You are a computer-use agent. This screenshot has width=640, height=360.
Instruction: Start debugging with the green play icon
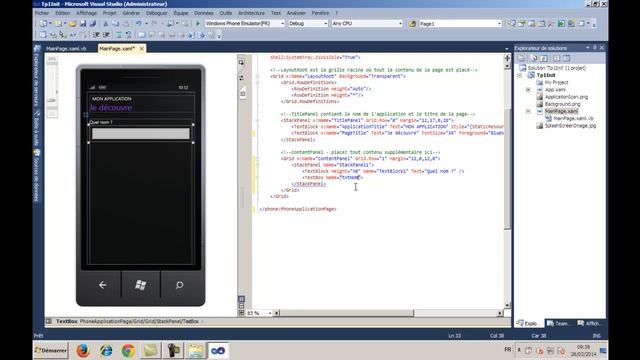click(198, 24)
